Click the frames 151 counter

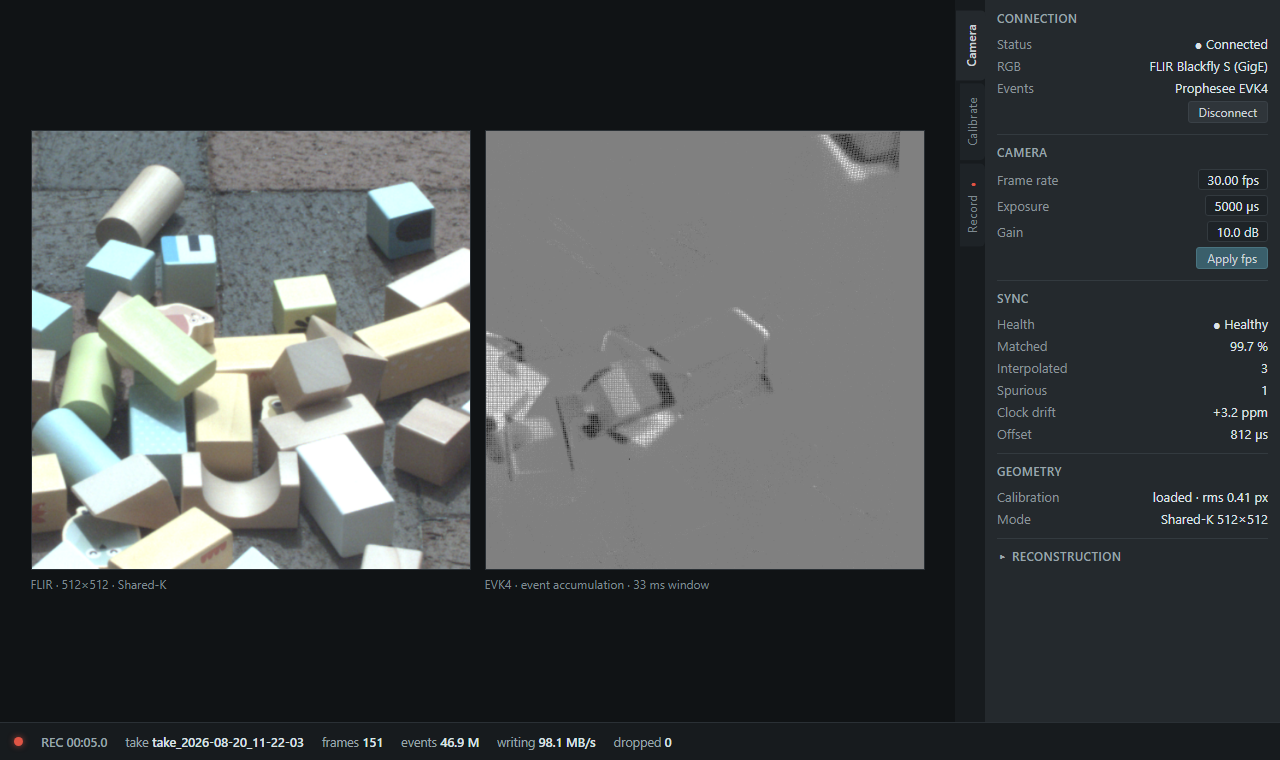tap(352, 743)
